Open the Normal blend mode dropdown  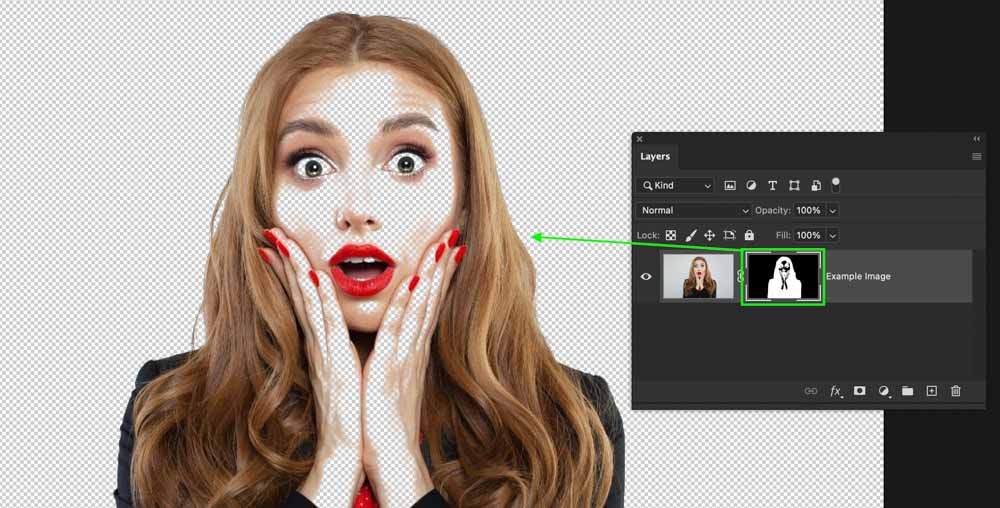pyautogui.click(x=694, y=210)
